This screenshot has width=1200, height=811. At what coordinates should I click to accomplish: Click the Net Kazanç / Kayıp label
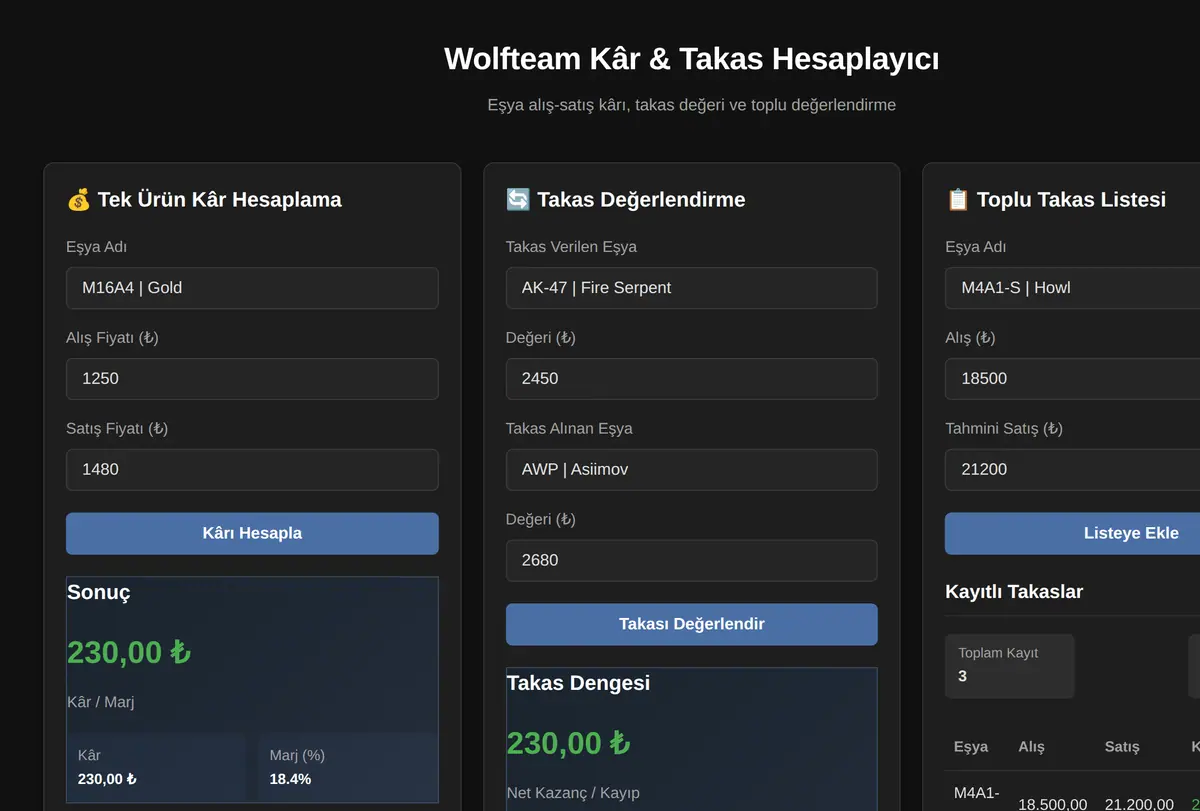coord(573,793)
